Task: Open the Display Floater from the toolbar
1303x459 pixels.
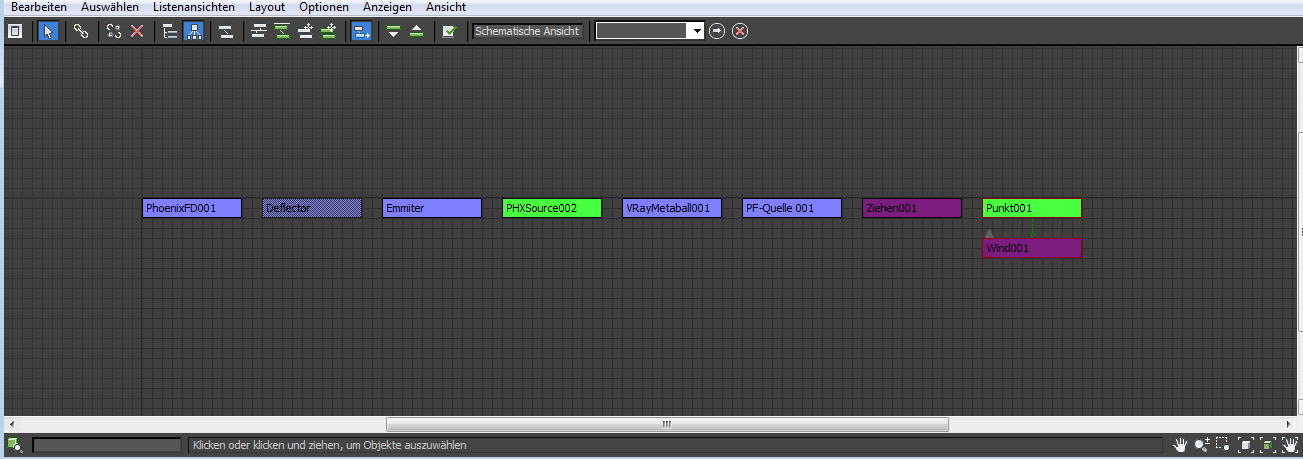Action: click(15, 31)
